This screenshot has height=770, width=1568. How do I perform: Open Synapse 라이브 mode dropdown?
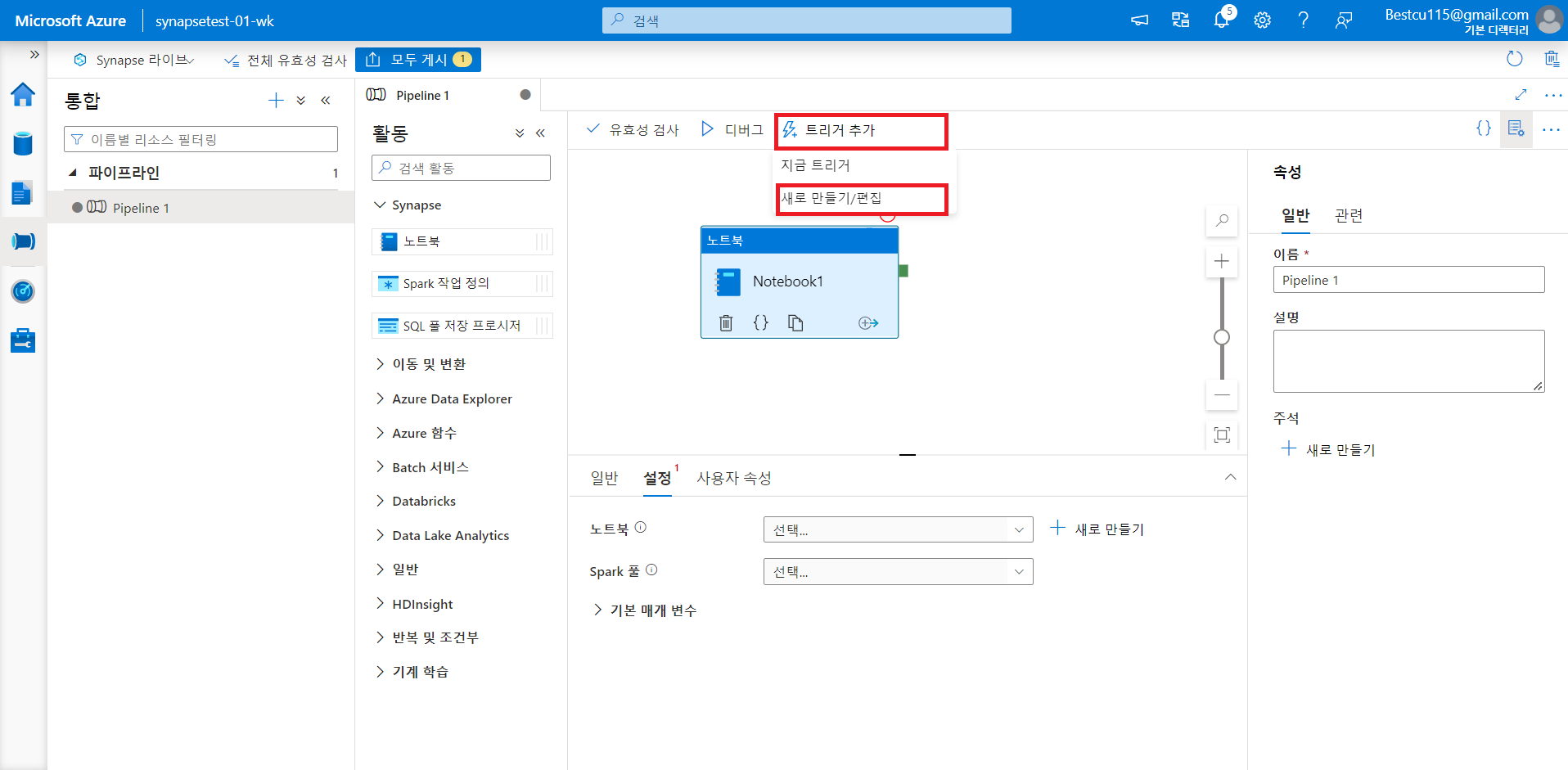(x=134, y=60)
